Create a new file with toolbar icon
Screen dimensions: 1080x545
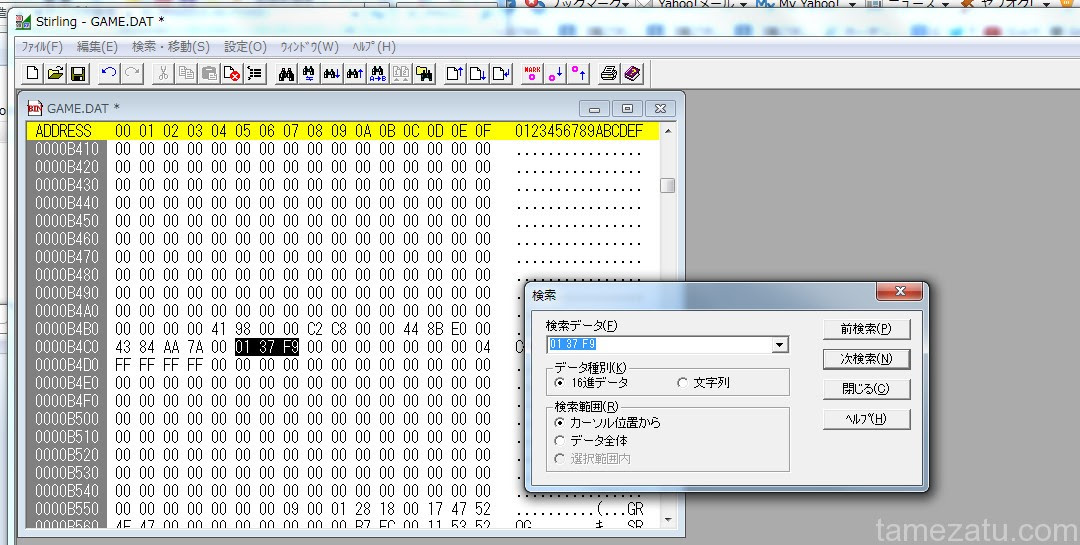tap(32, 73)
